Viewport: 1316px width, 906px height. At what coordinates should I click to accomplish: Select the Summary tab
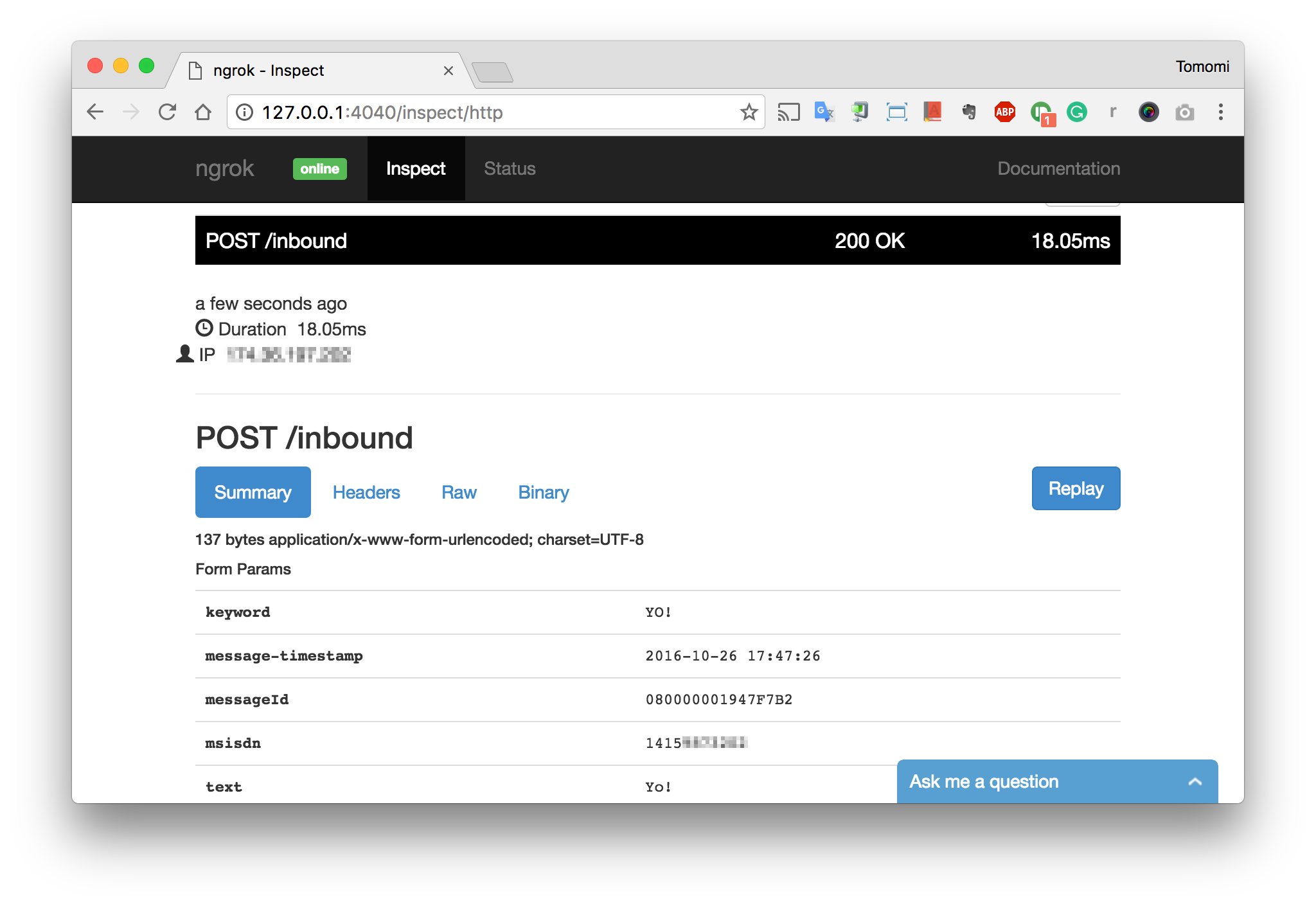coord(253,492)
